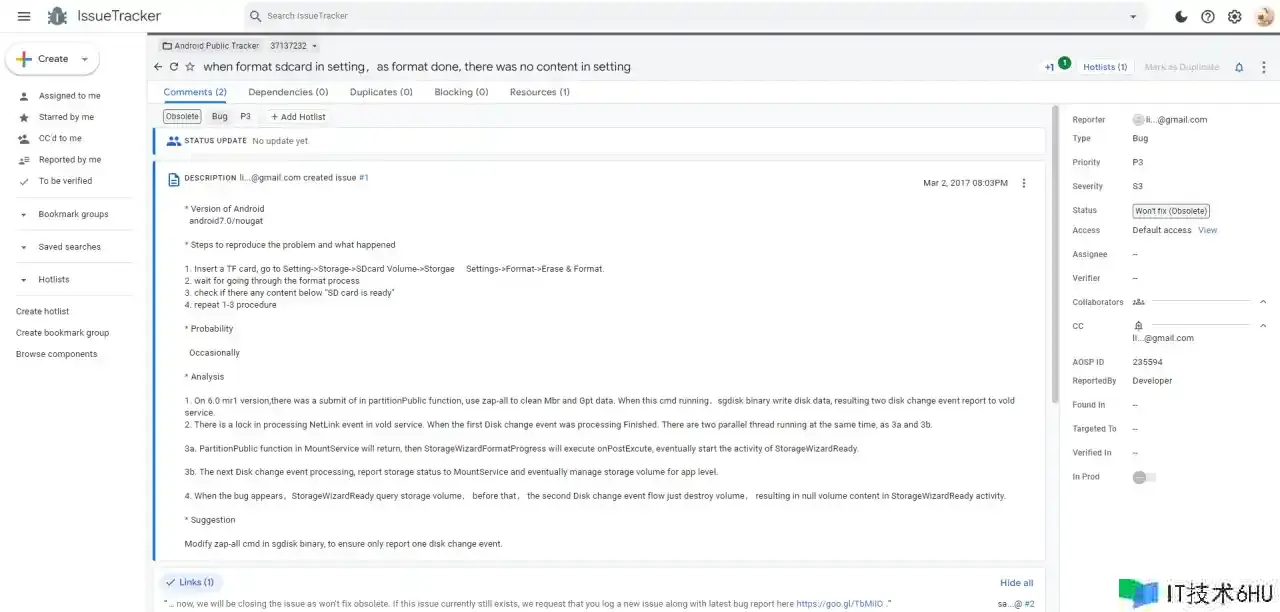Open the issue overflow menu
1280x612 pixels.
tap(1264, 67)
